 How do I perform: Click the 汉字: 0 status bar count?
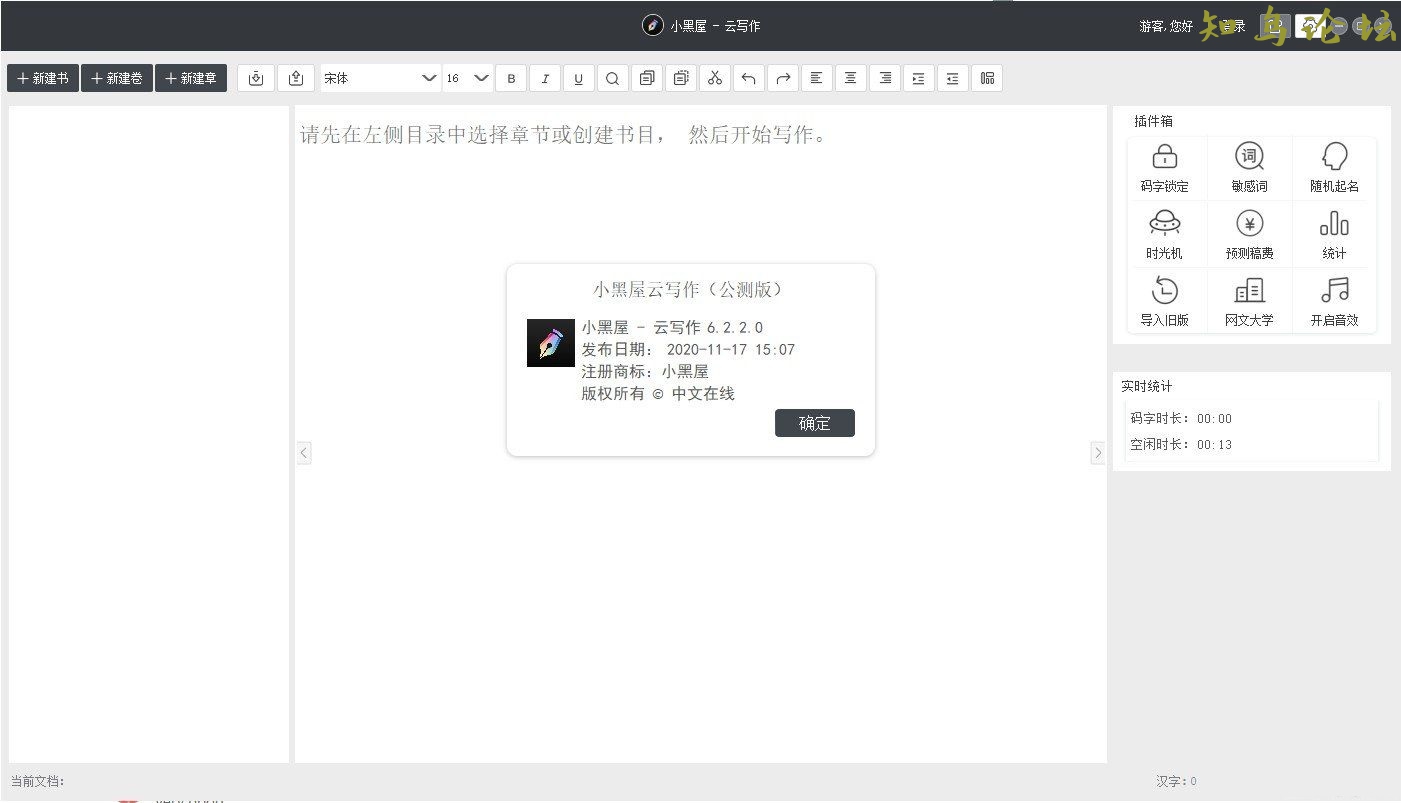1176,782
